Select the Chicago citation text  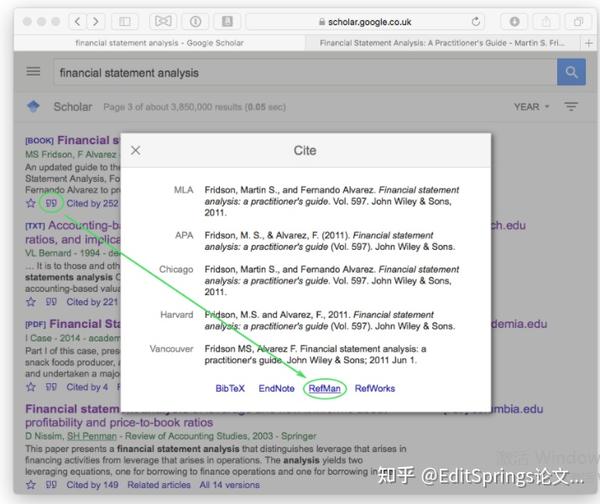click(332, 281)
